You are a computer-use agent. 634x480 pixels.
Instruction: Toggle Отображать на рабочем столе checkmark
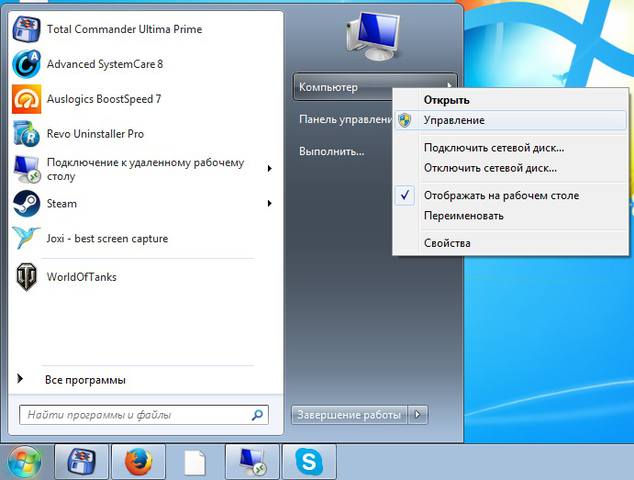point(405,196)
